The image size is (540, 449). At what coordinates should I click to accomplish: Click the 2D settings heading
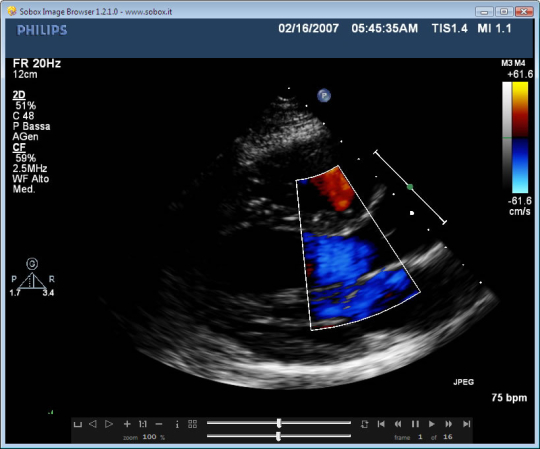pos(19,95)
